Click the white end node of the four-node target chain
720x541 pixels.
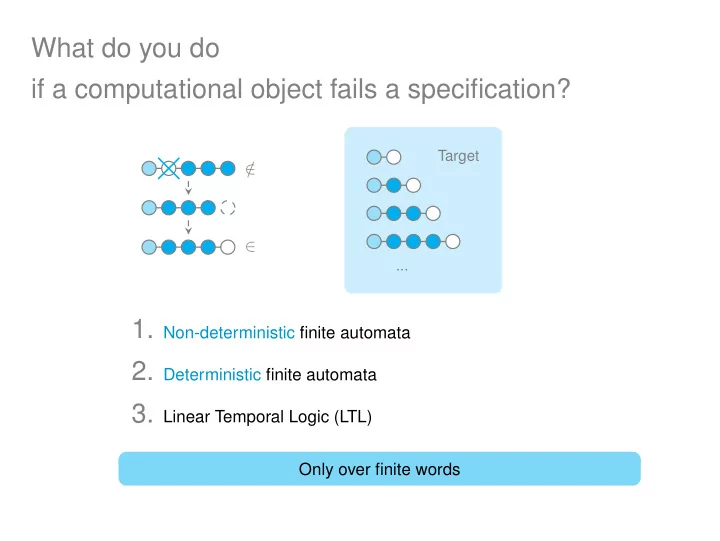pyautogui.click(x=433, y=213)
